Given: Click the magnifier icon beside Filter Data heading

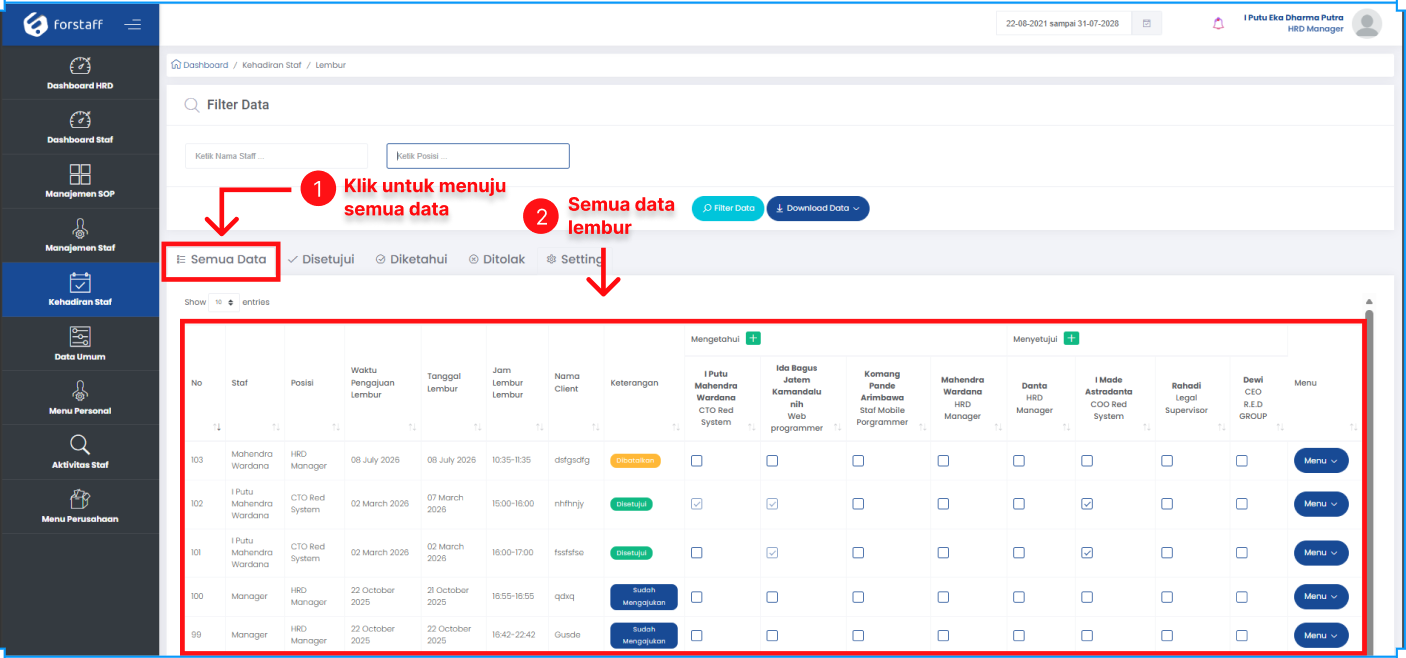Looking at the screenshot, I should (192, 105).
